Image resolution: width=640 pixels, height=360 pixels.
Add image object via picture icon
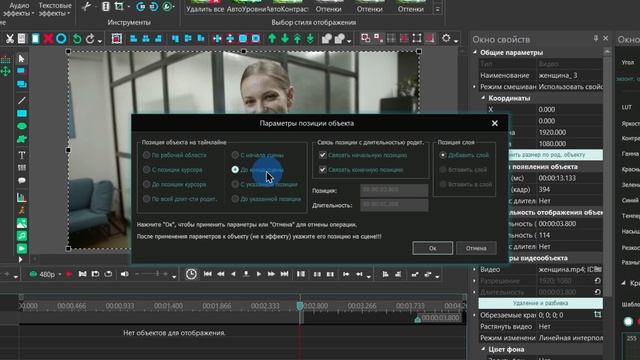[x=22, y=223]
